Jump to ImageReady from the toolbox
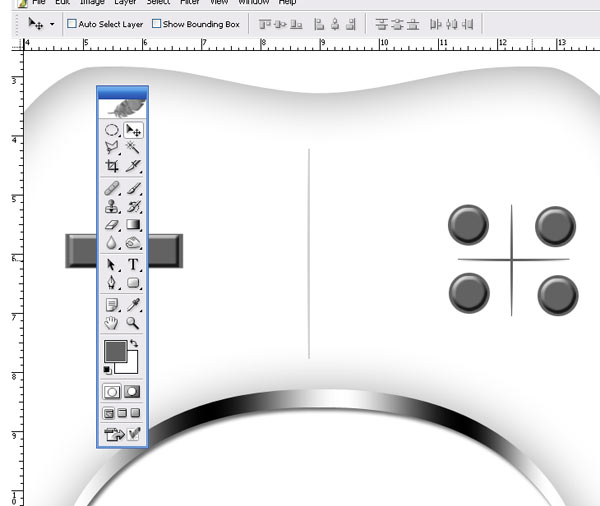Screen dimensions: 600x506 pos(114,434)
